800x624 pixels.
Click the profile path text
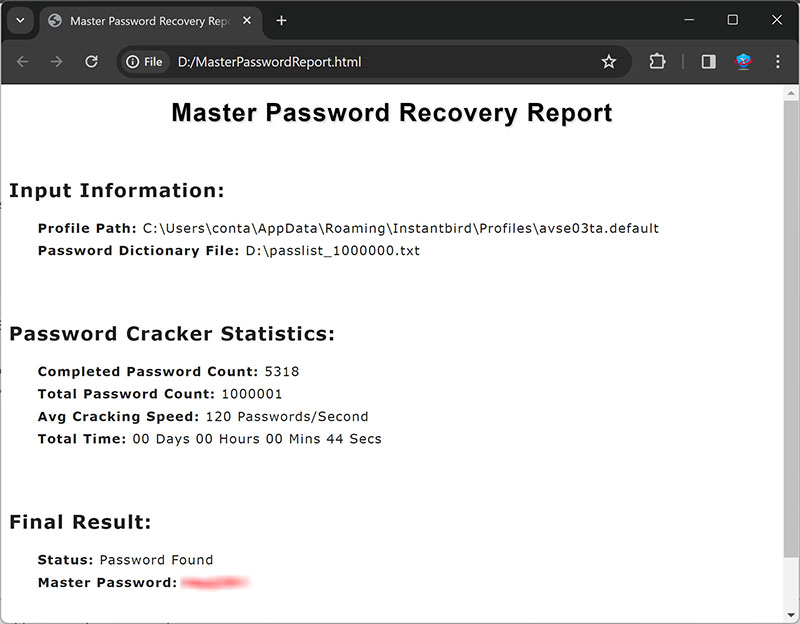tap(400, 229)
